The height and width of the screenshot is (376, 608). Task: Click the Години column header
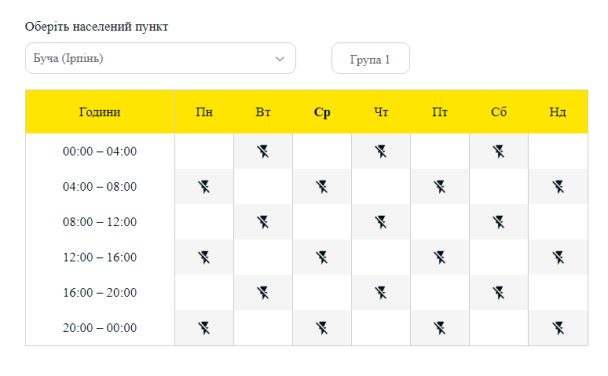100,112
